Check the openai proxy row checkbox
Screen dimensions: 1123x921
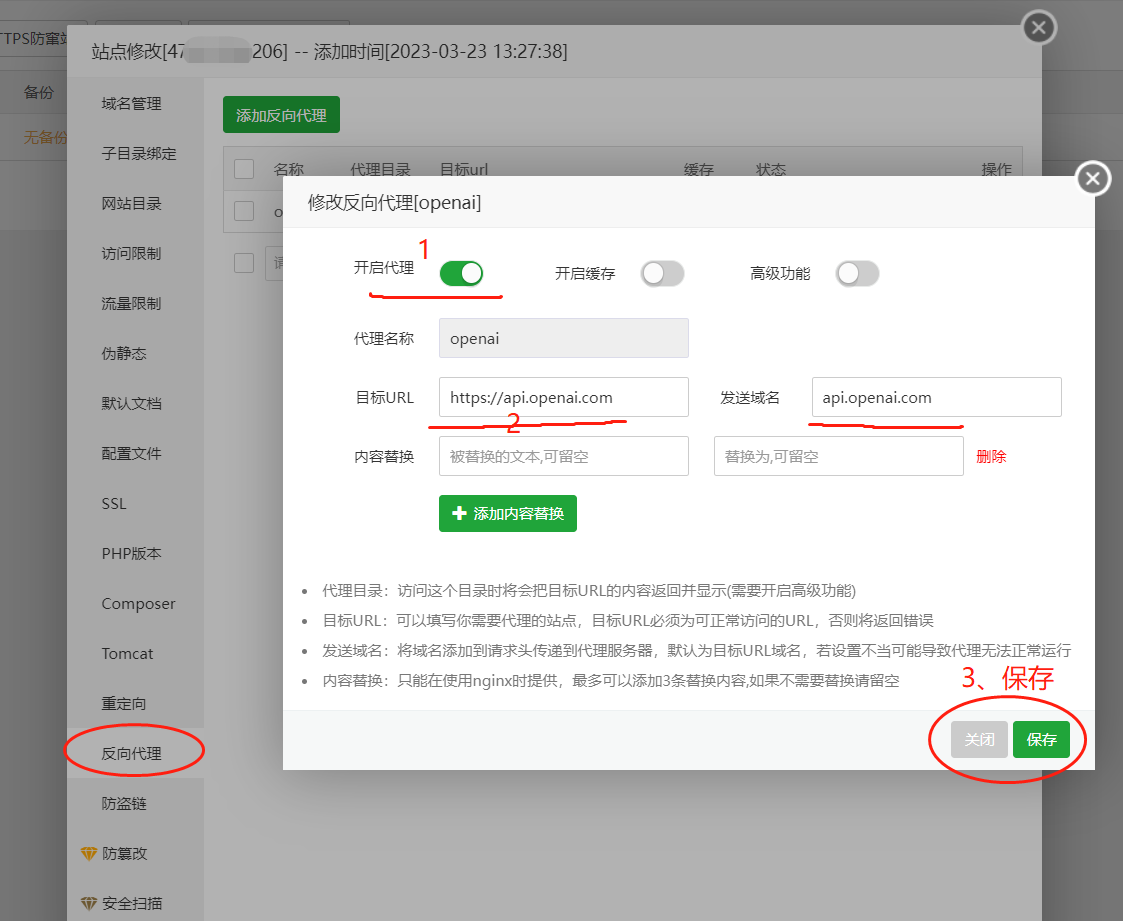244,211
